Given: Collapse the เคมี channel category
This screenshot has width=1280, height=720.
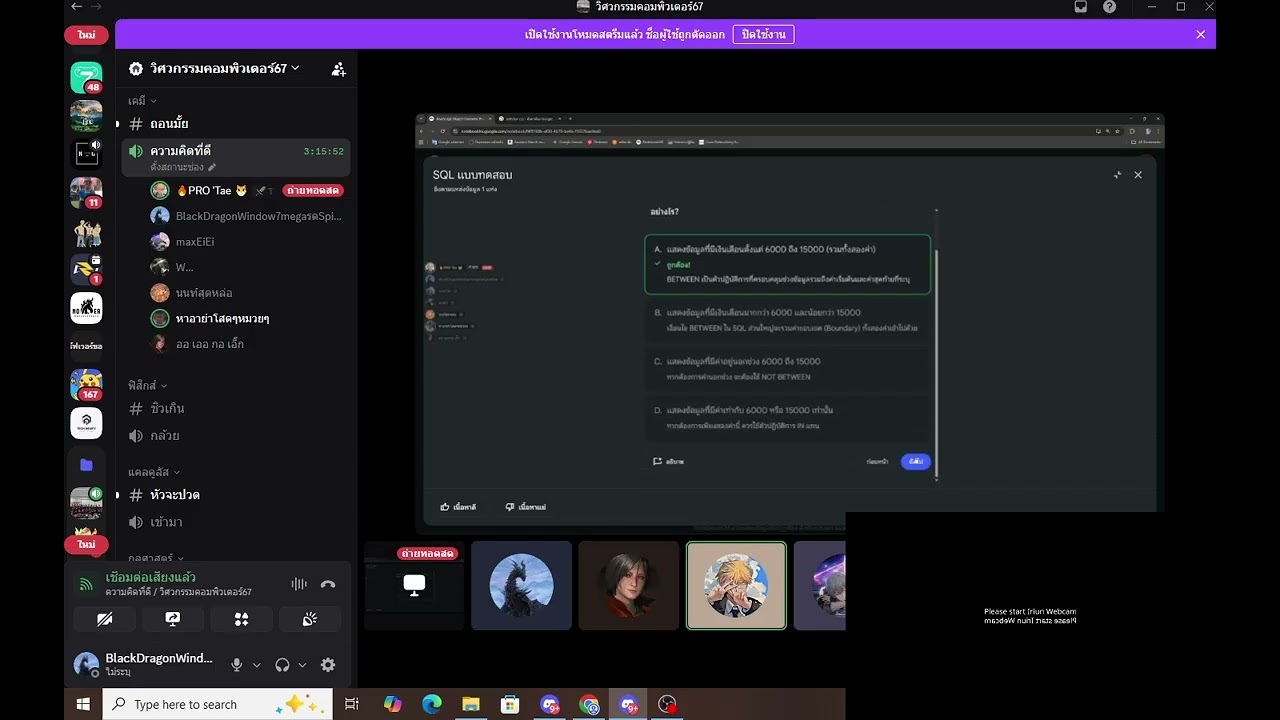Looking at the screenshot, I should [x=142, y=101].
